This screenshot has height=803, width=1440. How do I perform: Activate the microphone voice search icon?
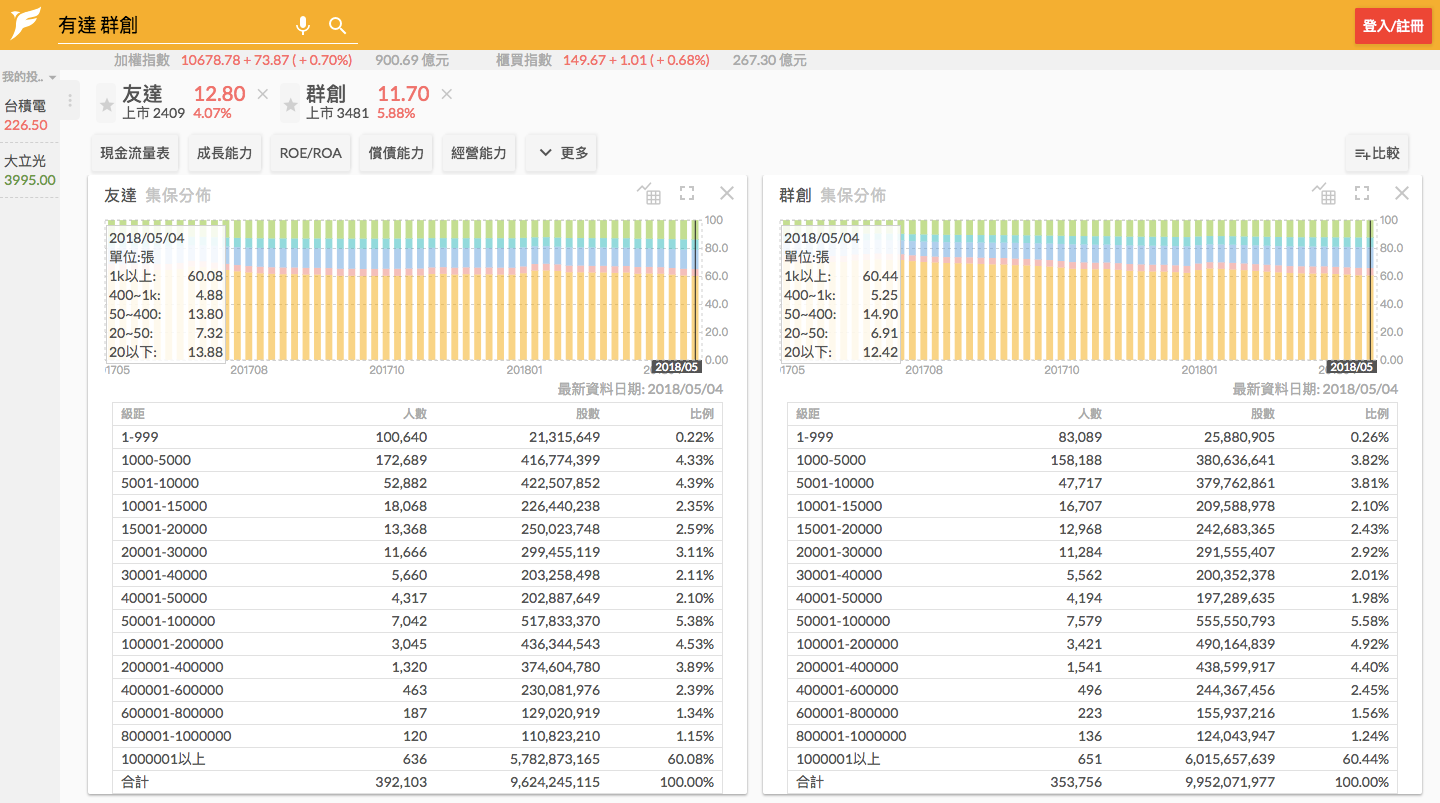pos(303,26)
